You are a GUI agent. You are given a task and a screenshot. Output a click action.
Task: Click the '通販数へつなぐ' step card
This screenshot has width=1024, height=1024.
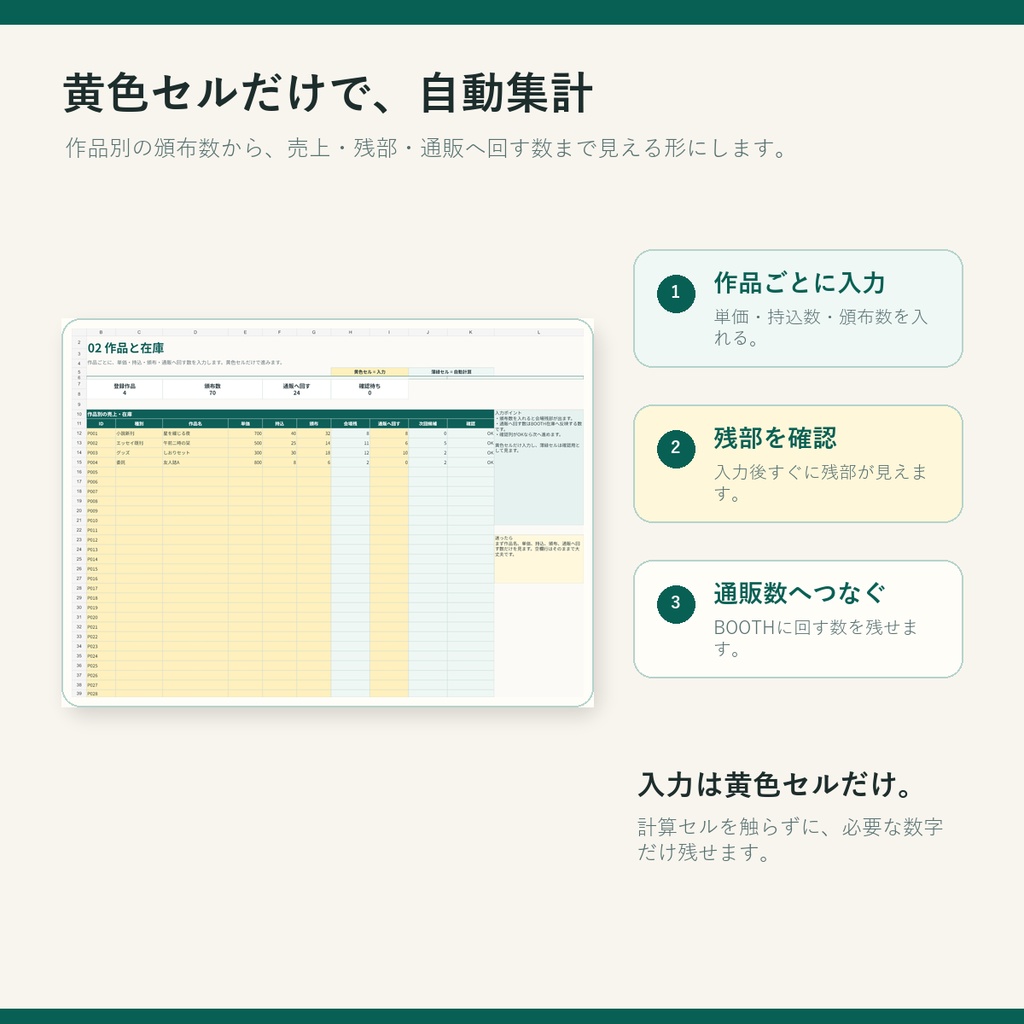pyautogui.click(x=798, y=619)
